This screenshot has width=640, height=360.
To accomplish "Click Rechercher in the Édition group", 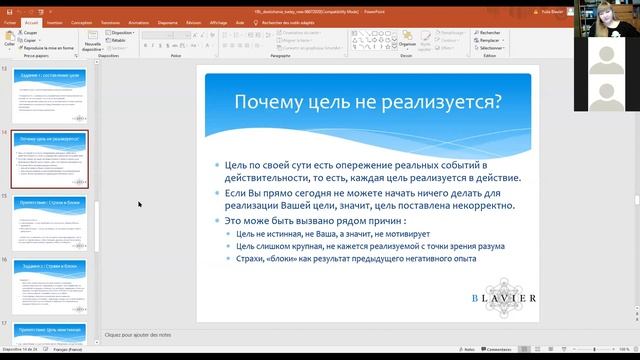I will coord(487,33).
